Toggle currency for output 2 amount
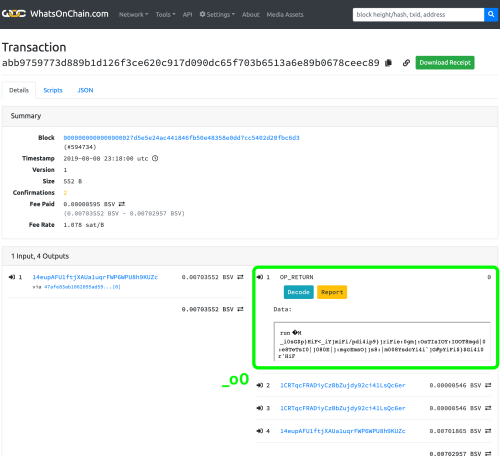The image size is (500, 457). tap(488, 385)
